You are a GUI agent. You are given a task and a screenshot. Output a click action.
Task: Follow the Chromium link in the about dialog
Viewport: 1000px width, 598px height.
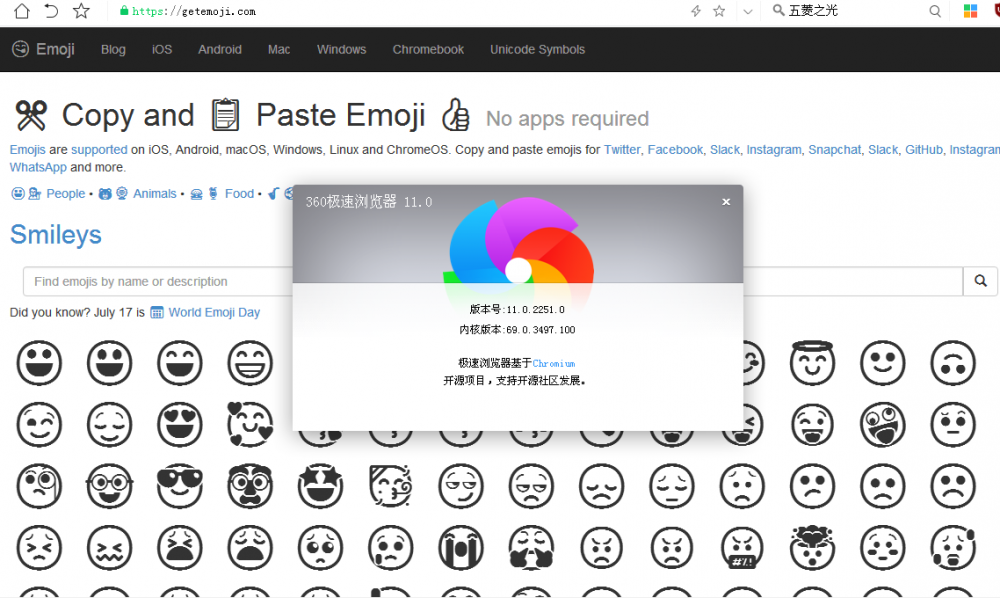coord(553,363)
